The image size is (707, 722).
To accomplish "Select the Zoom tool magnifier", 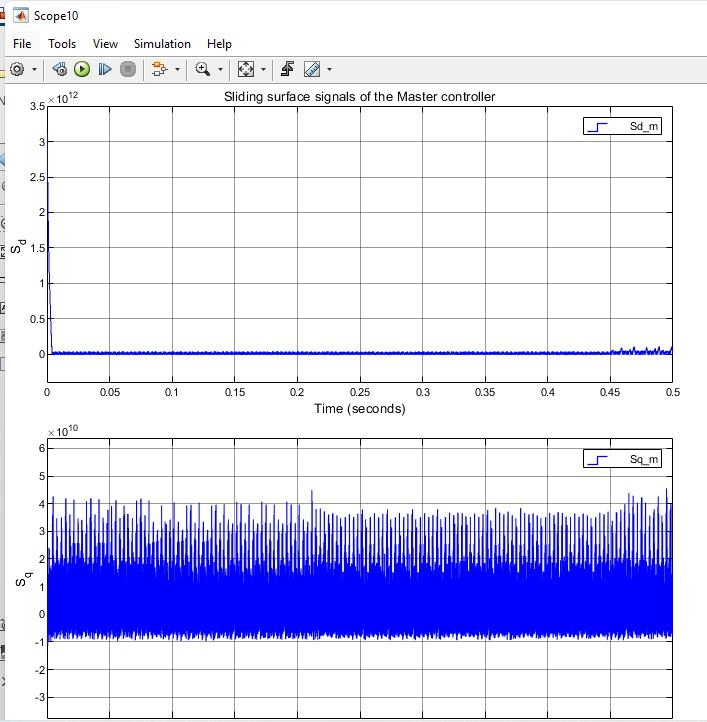I will pyautogui.click(x=203, y=69).
